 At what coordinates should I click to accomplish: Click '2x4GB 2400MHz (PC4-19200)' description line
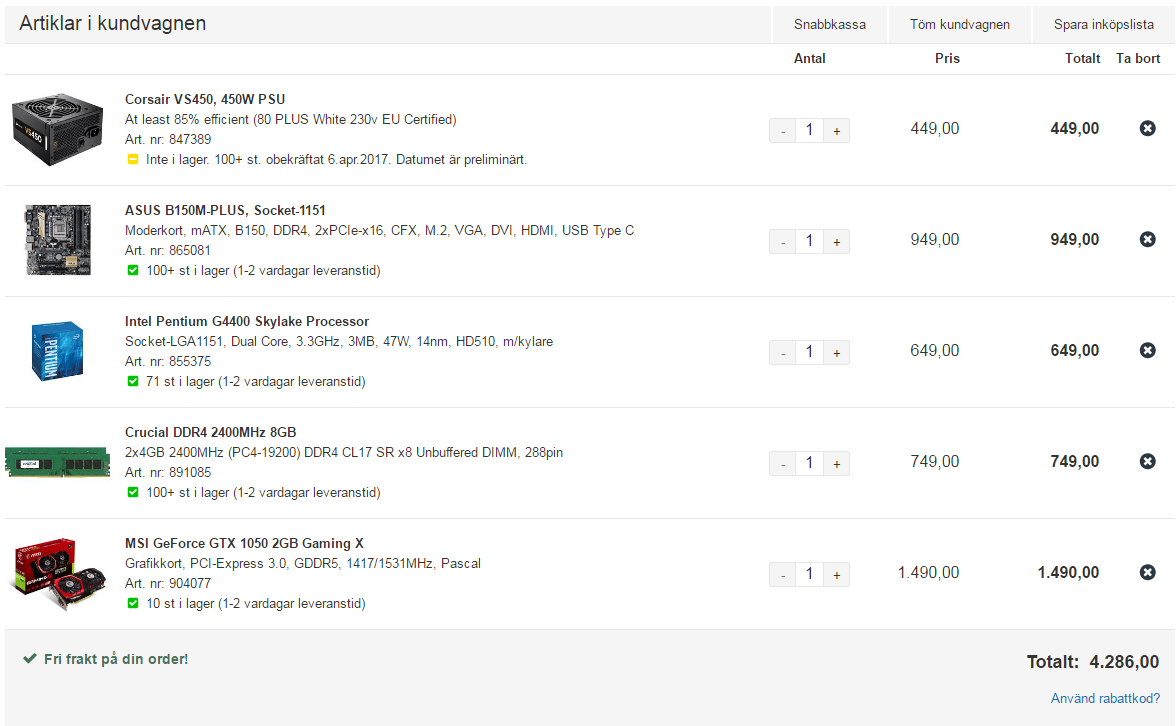click(344, 452)
